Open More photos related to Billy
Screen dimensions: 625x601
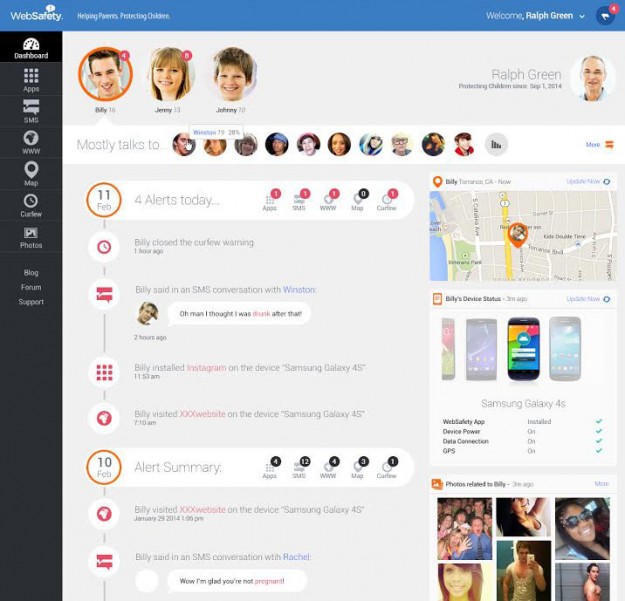601,484
